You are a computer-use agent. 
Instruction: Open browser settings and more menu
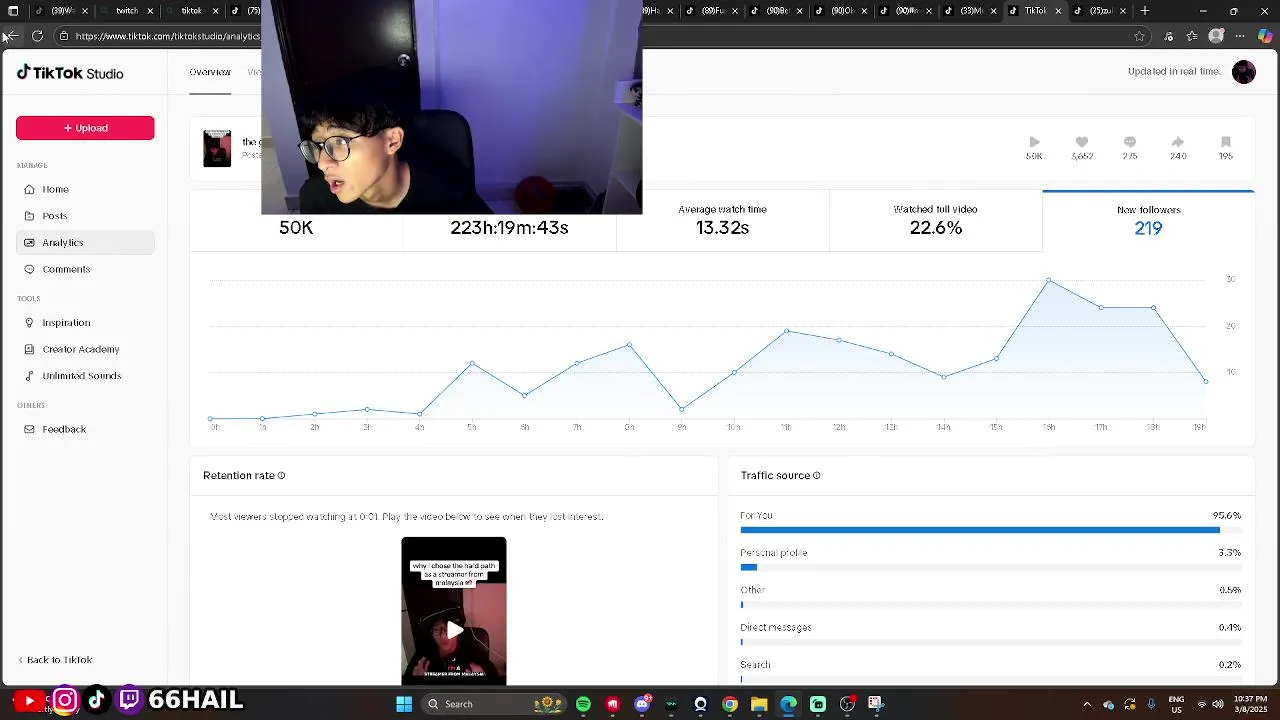(x=1241, y=36)
